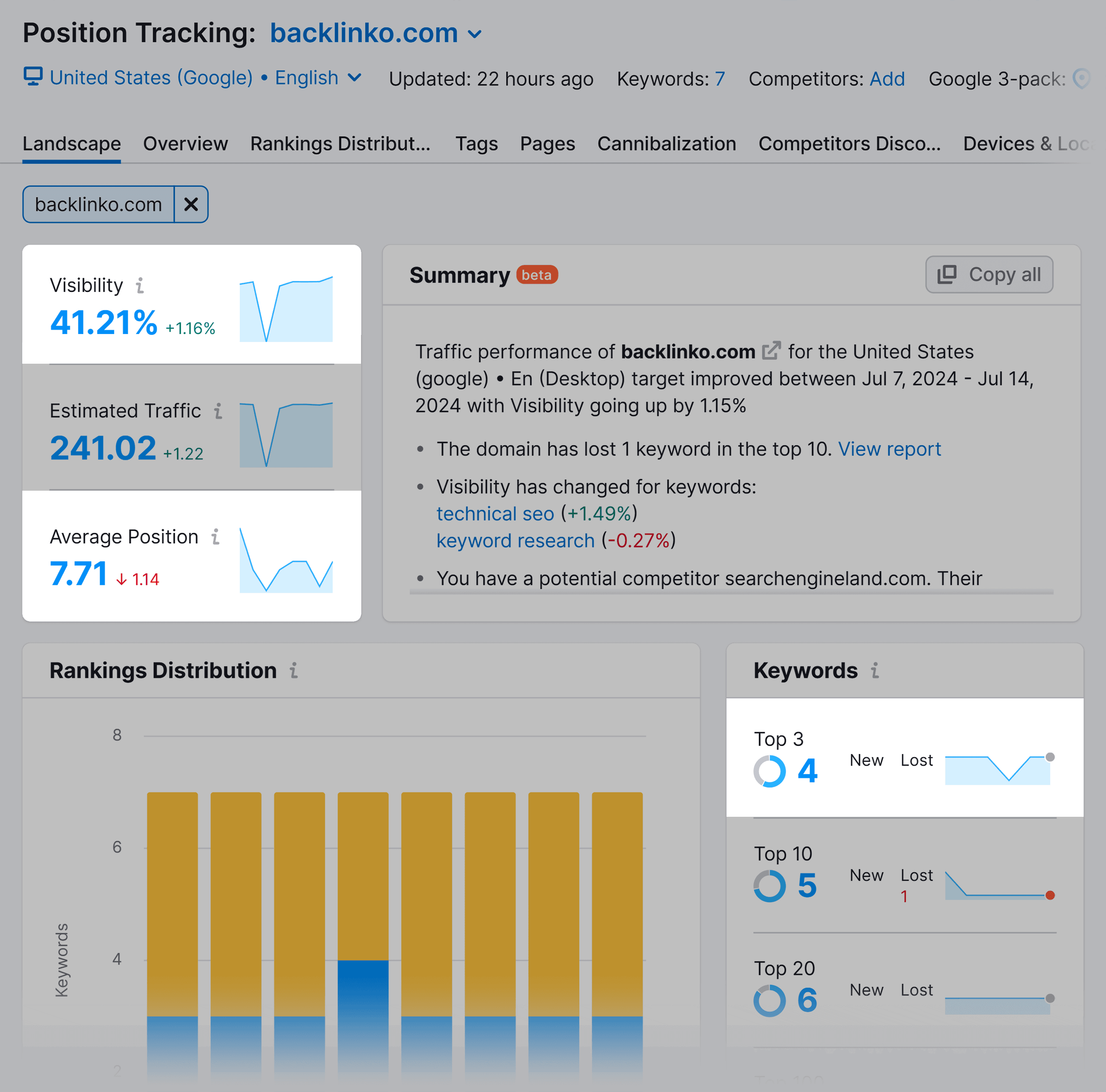Click the Rankings Distribution info icon
This screenshot has width=1106, height=1092.
click(293, 670)
